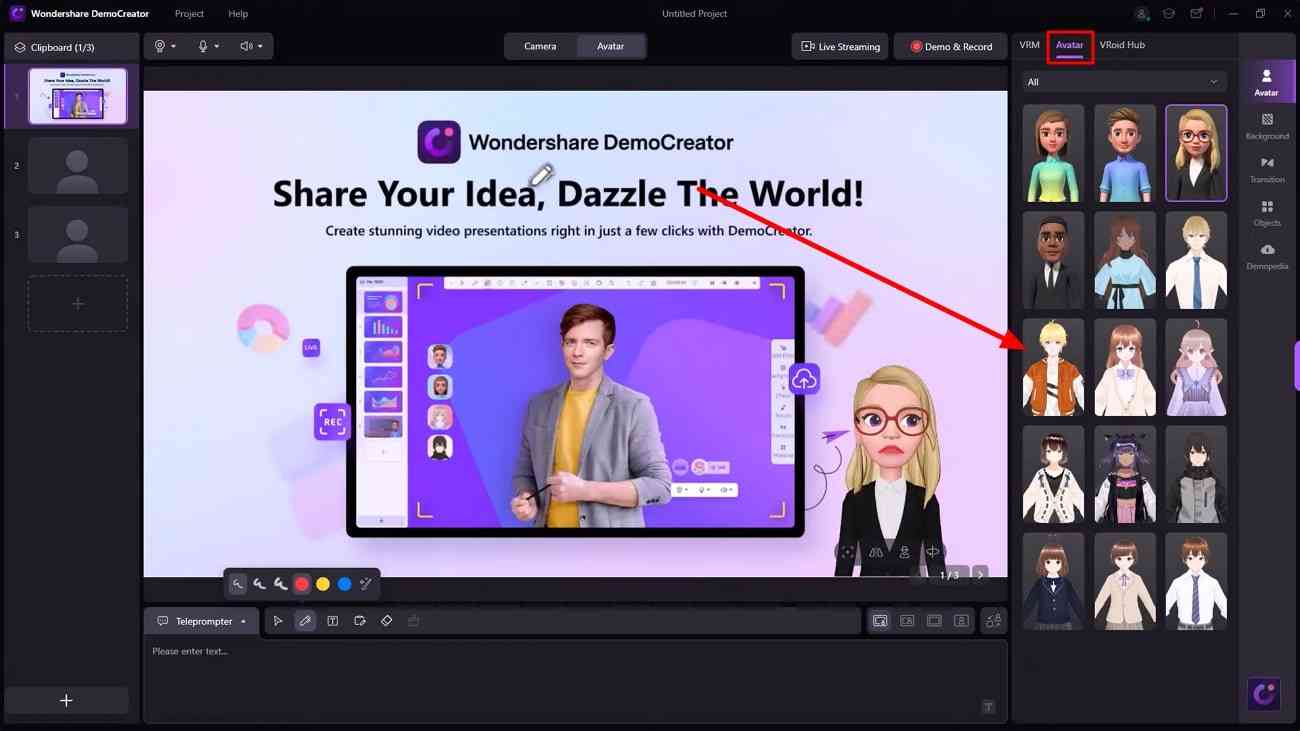The image size is (1300, 731).
Task: Click the next slide arrow on canvas
Action: (980, 574)
